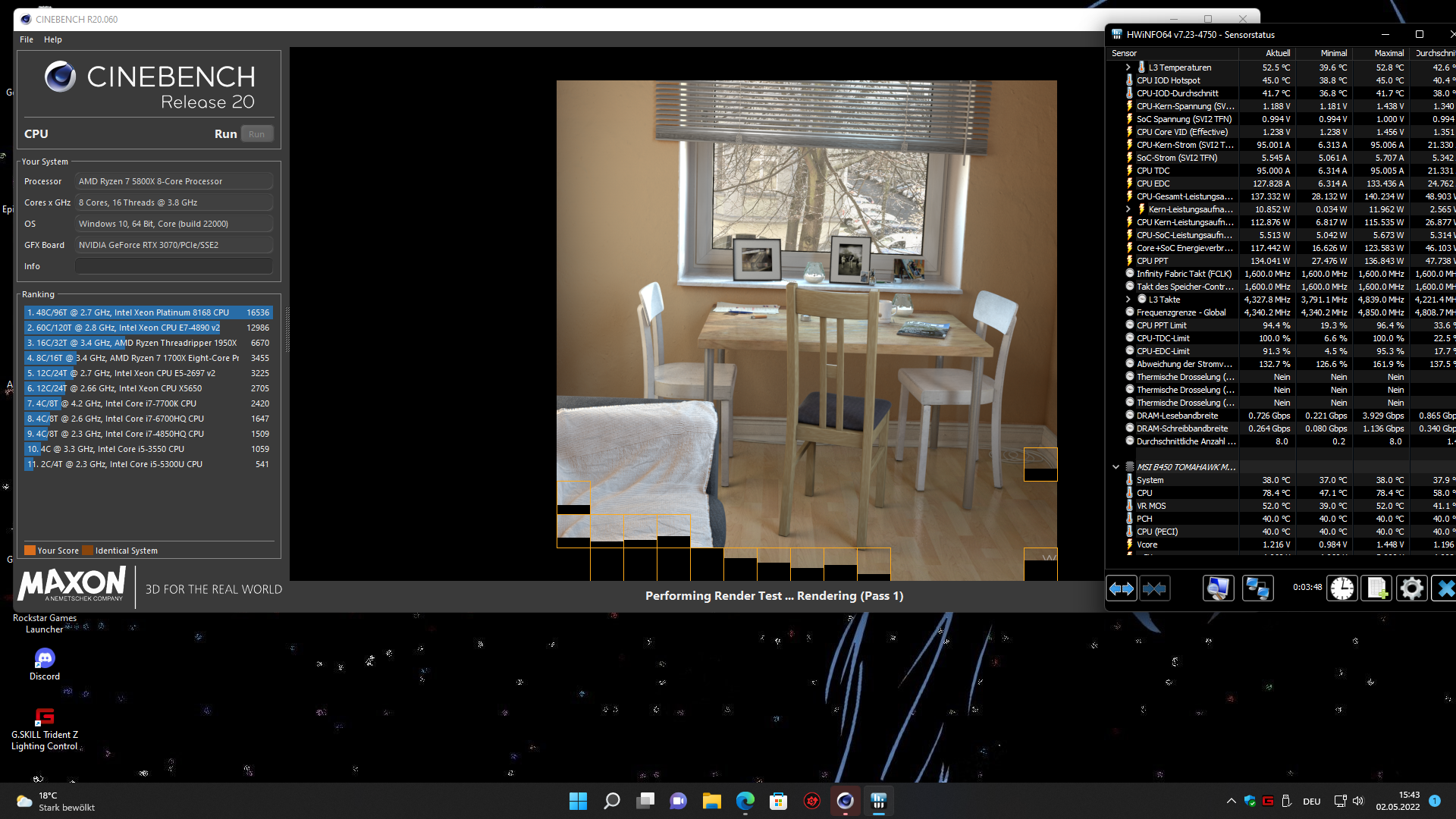Click the CPU Run button
The height and width of the screenshot is (819, 1456).
[256, 134]
